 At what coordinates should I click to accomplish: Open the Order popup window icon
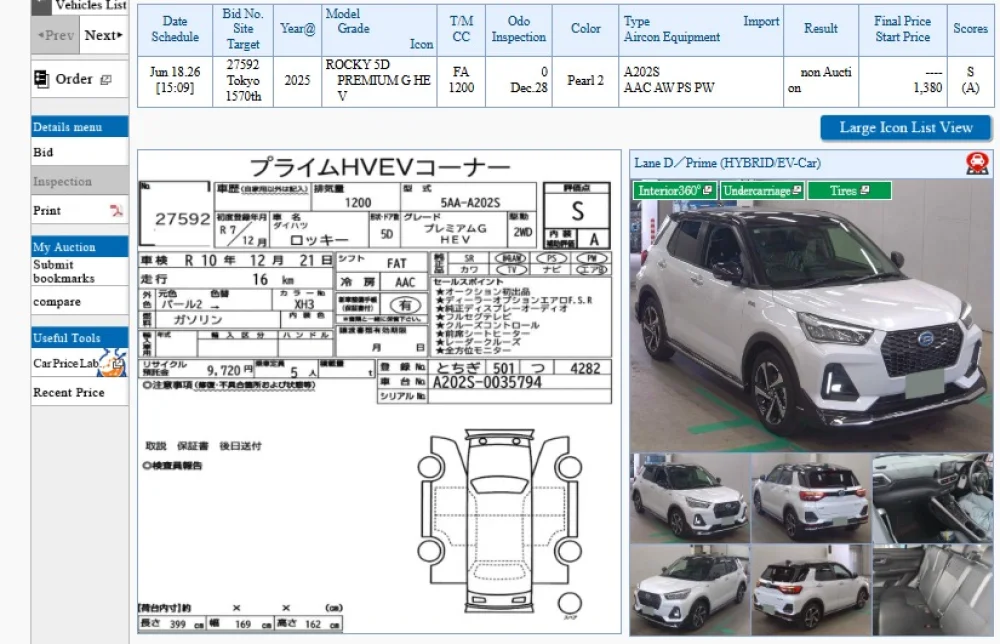106,80
